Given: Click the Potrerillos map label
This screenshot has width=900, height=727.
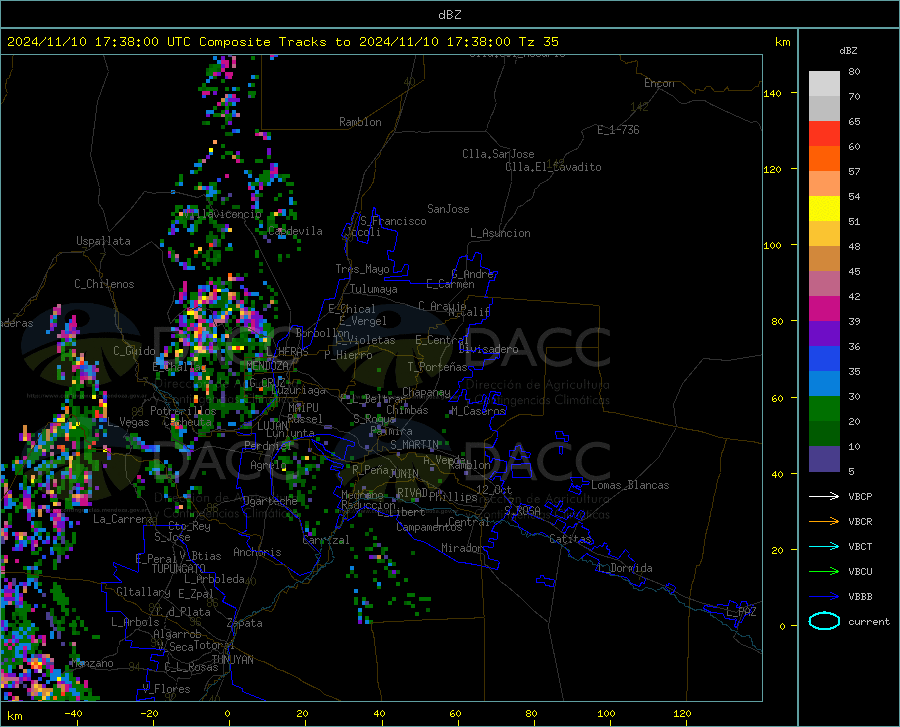Looking at the screenshot, I should tap(183, 411).
